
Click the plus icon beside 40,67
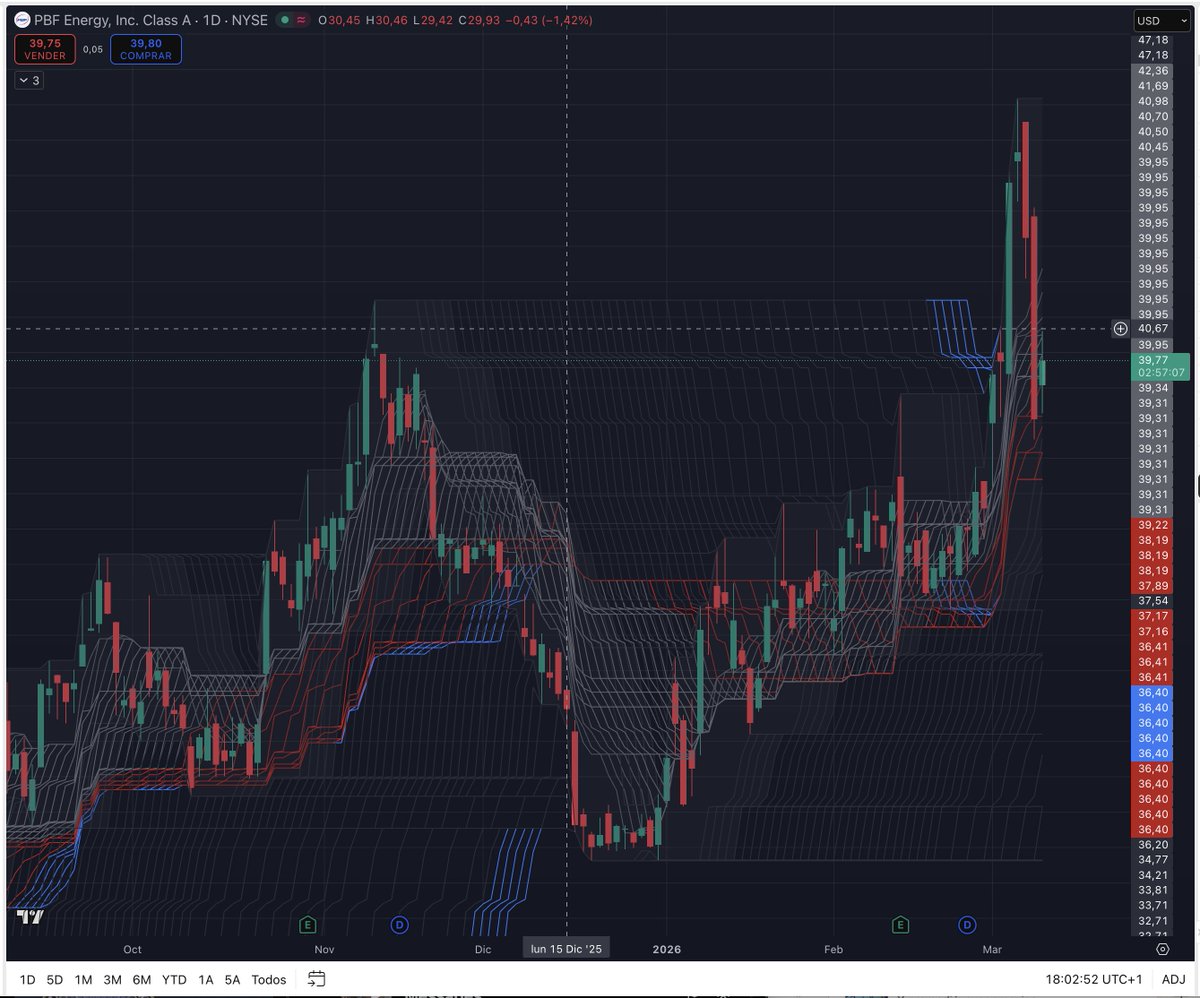(1120, 328)
